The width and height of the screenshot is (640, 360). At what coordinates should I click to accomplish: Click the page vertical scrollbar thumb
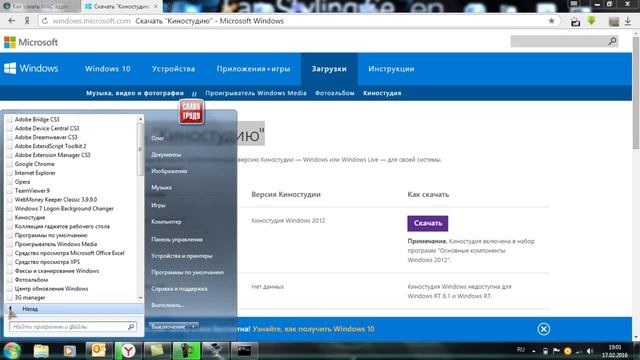(636, 94)
